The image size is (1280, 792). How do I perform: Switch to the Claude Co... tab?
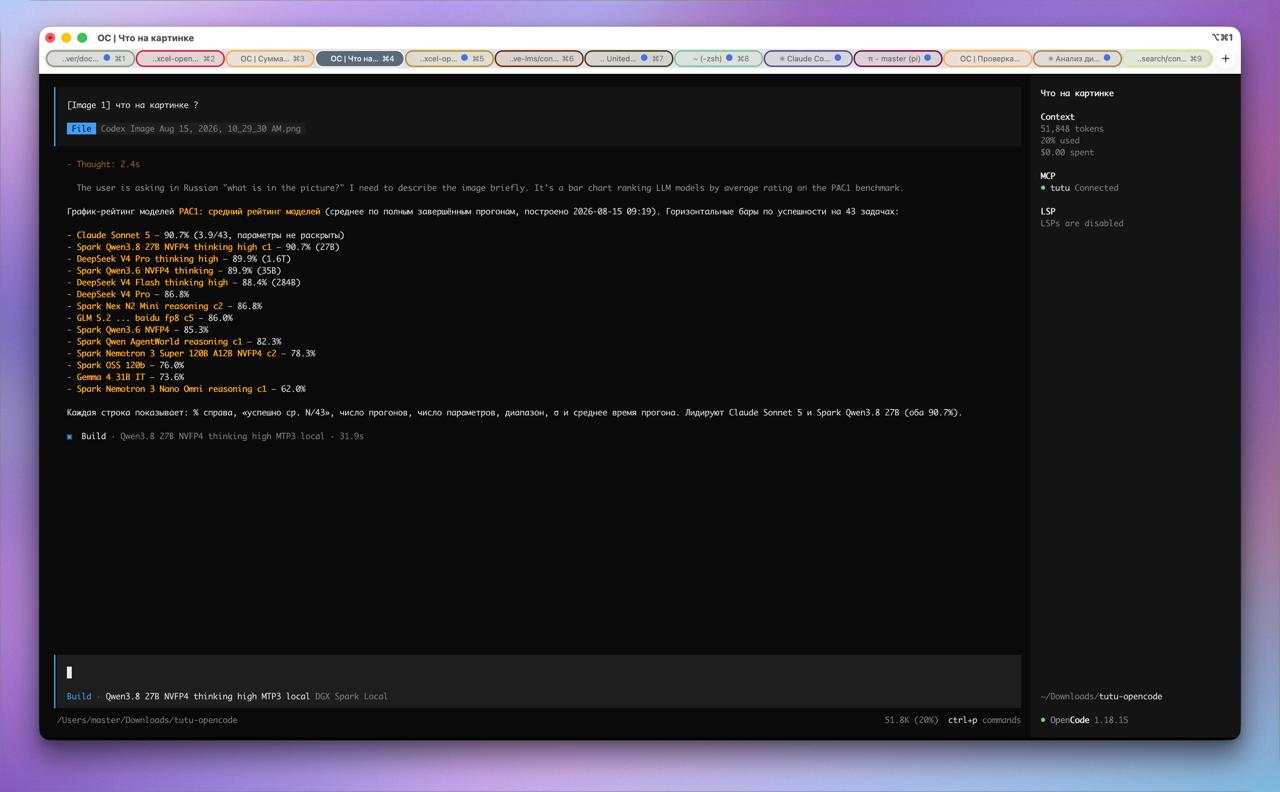(x=809, y=58)
